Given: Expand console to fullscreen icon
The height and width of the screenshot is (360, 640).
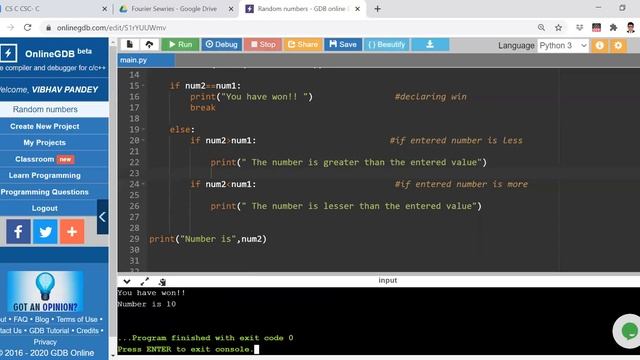Looking at the screenshot, I should click(144, 282).
